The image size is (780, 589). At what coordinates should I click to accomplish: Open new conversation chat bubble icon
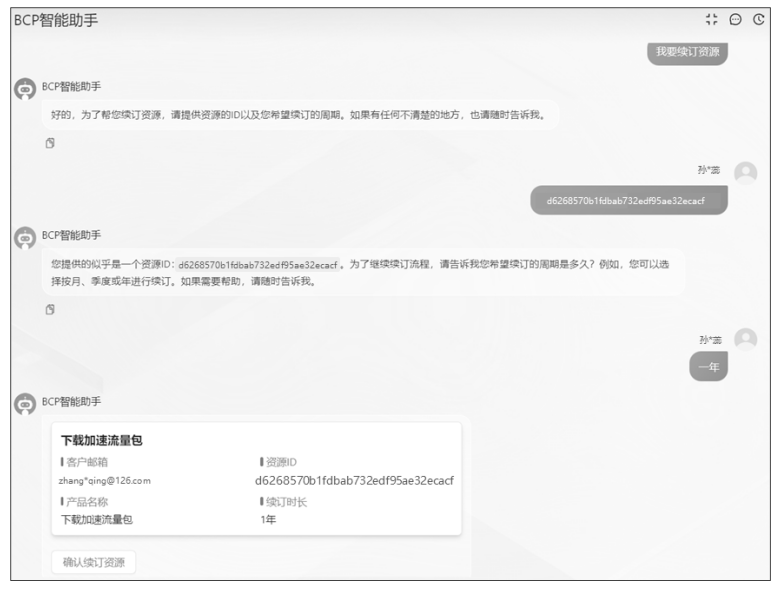(735, 19)
